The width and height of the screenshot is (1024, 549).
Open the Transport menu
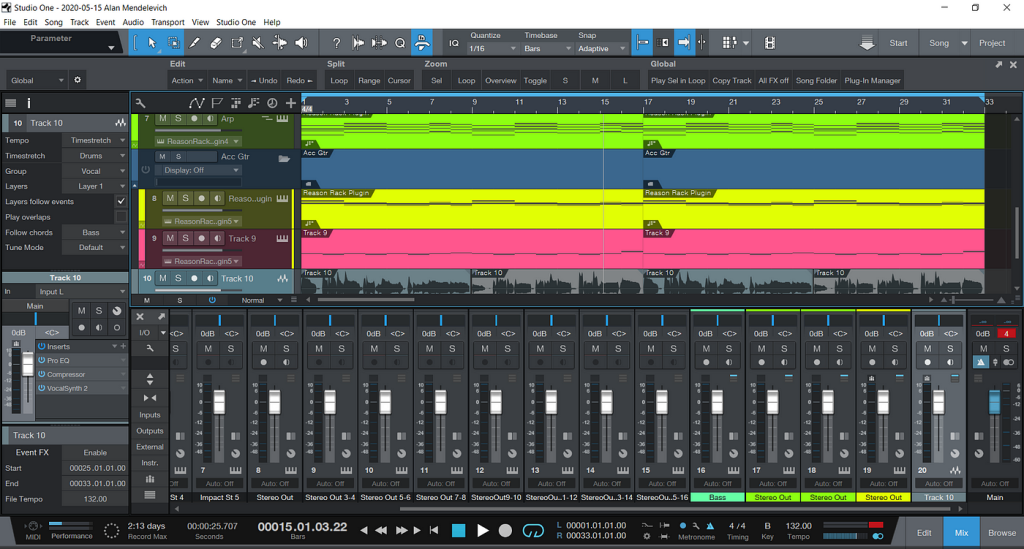168,22
